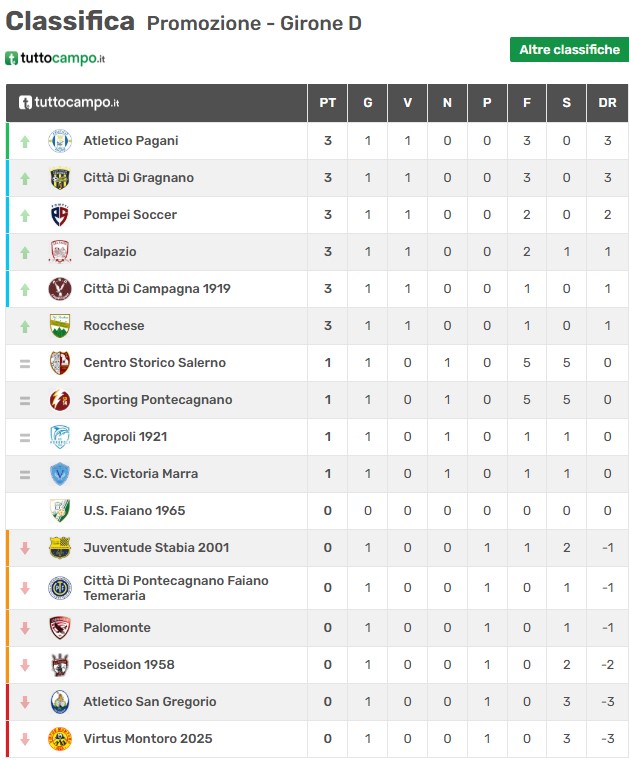Screen dimensions: 629x763
Task: Click the Atletico Pagani team crest
Action: coord(60,141)
